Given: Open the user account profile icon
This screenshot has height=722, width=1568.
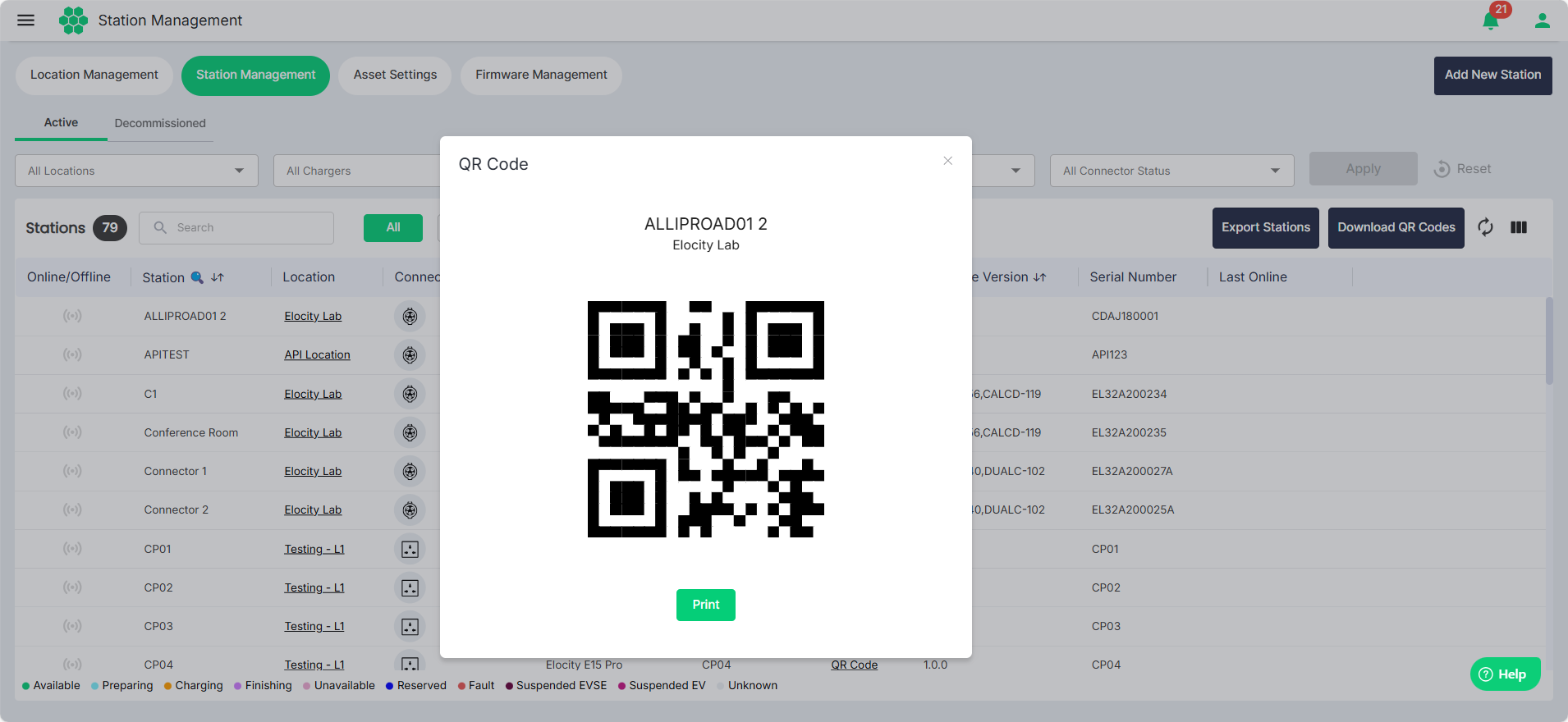Looking at the screenshot, I should [1543, 21].
